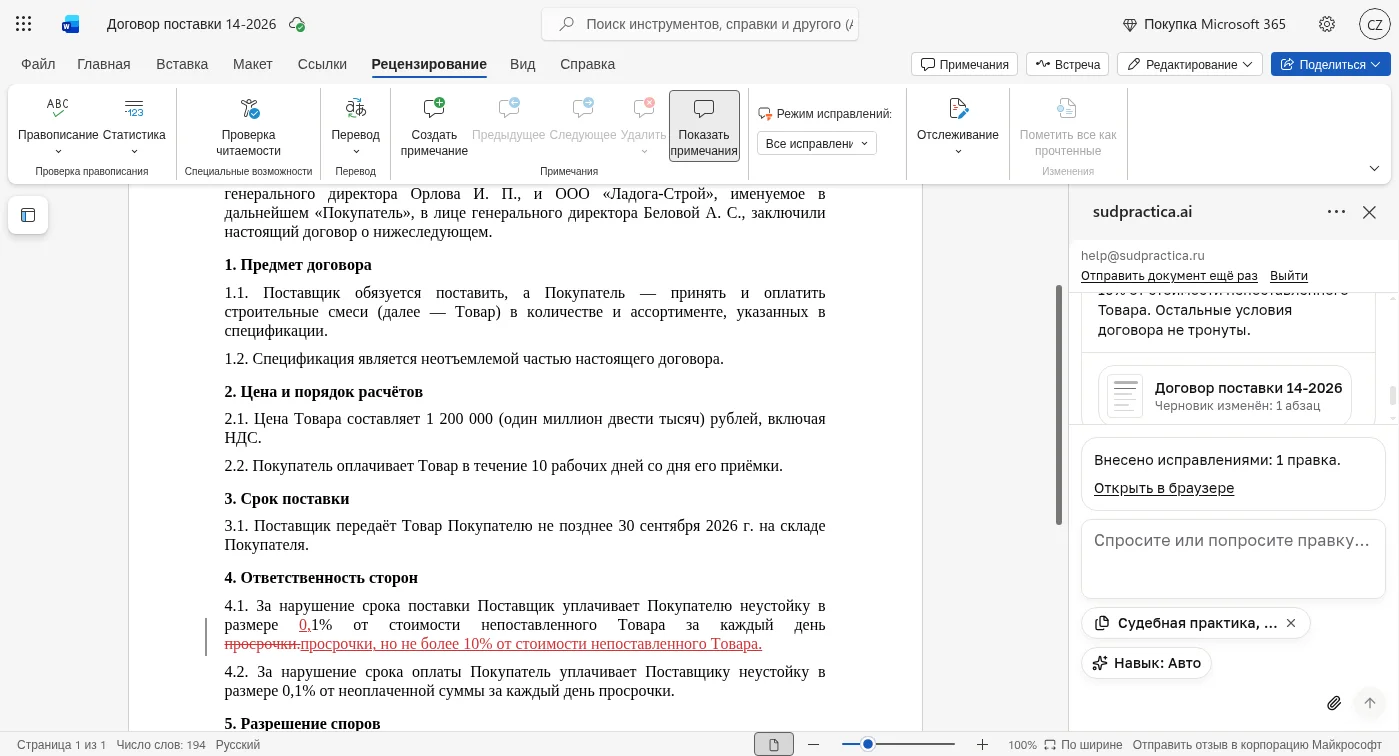Open the Договор поставки 14-2026 document card
The height and width of the screenshot is (756, 1399).
(x=1225, y=395)
